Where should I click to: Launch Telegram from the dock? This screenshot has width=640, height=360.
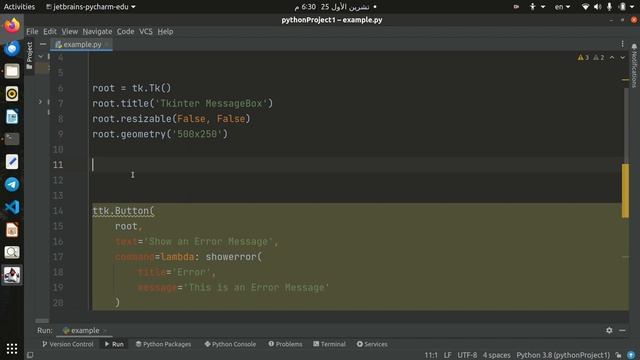pyautogui.click(x=12, y=184)
